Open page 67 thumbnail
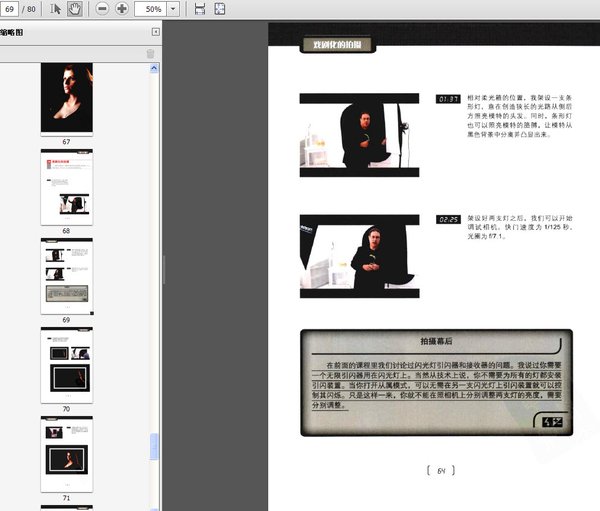 click(x=67, y=99)
